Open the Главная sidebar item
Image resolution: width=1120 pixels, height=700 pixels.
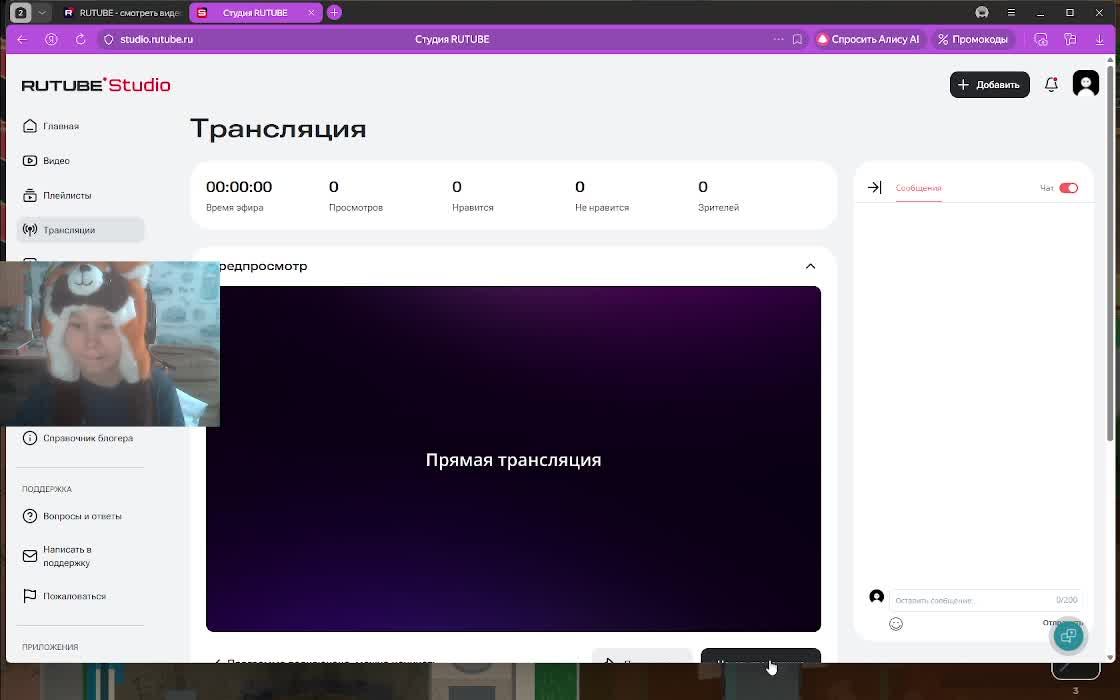[51, 126]
